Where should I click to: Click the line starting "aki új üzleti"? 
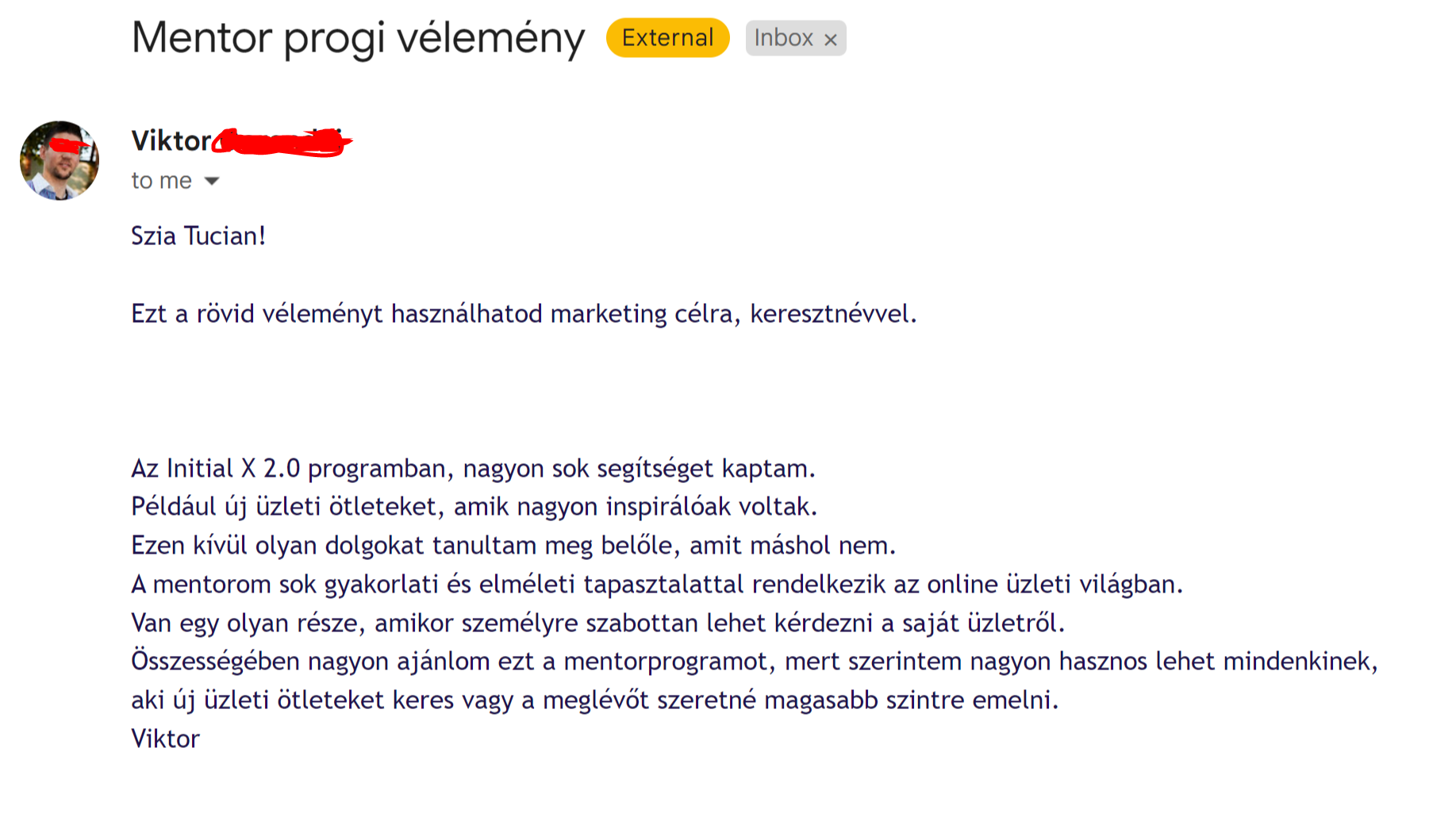point(595,700)
